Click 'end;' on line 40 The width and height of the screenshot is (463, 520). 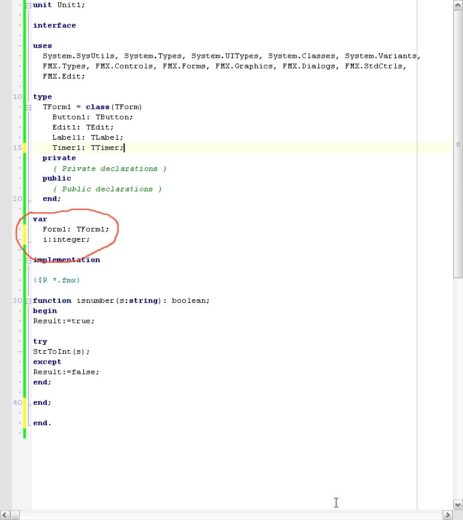tap(42, 403)
